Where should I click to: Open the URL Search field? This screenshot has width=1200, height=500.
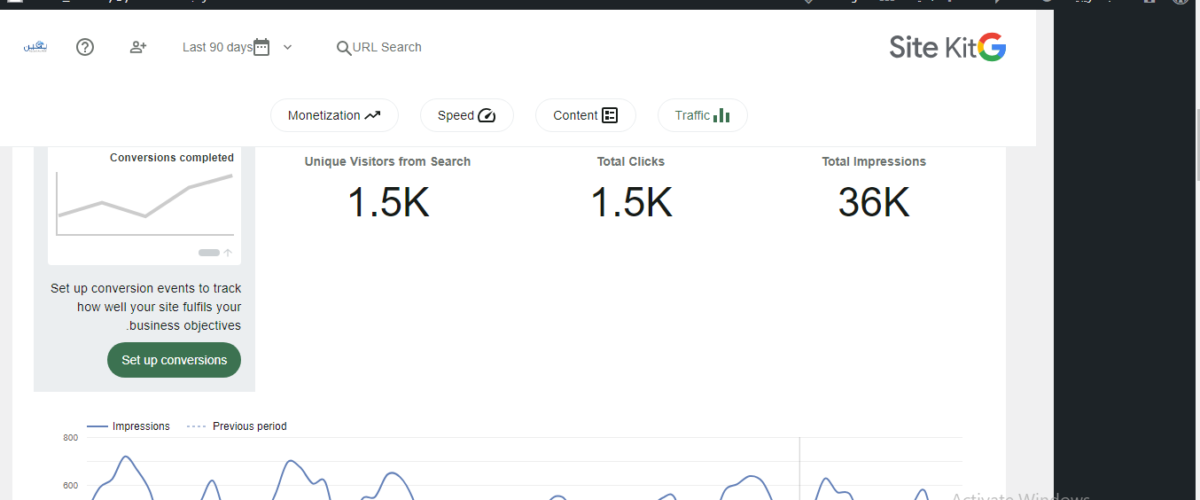(379, 47)
